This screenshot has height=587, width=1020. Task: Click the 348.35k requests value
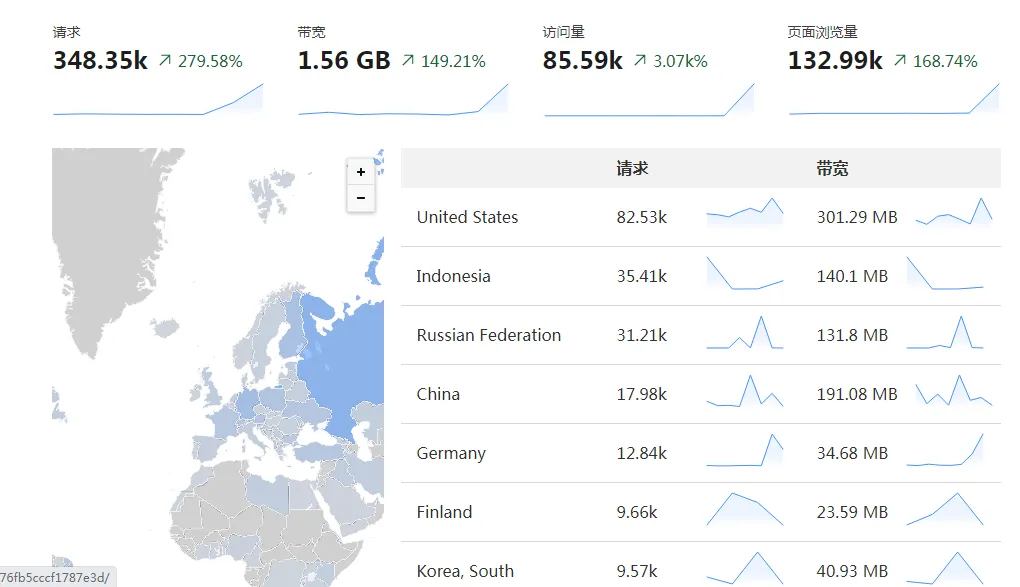[x=100, y=61]
